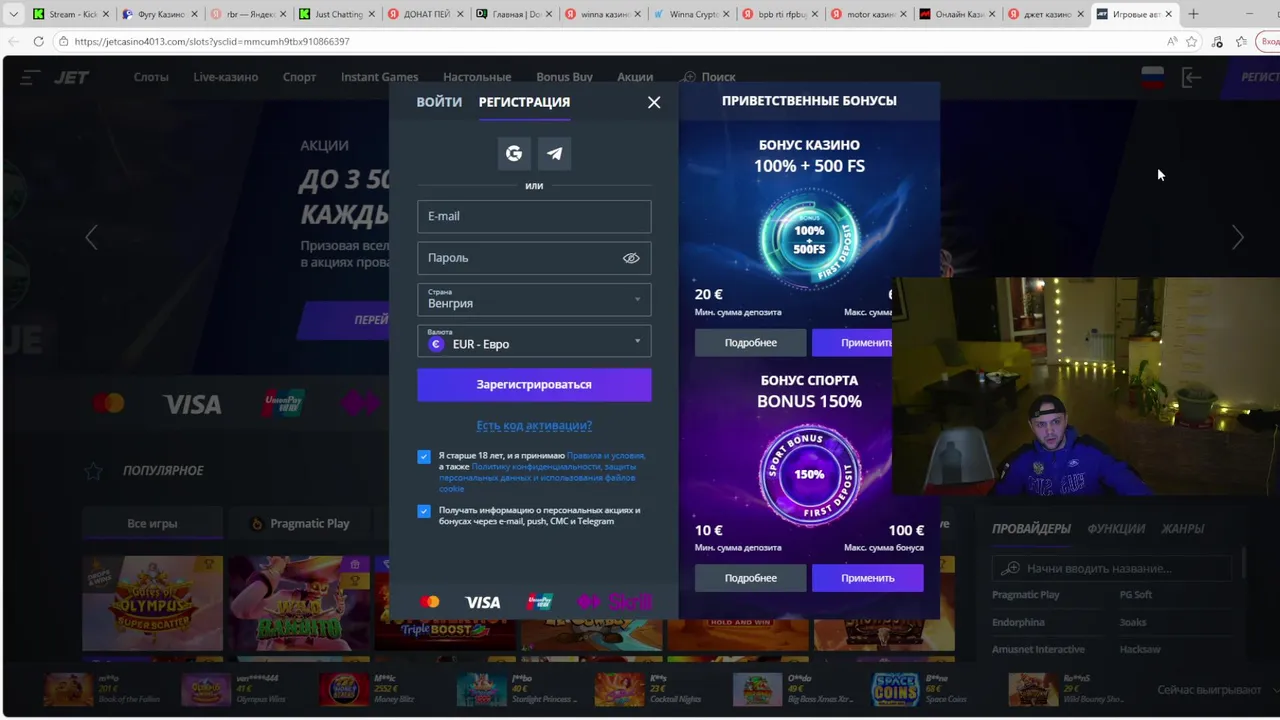
Task: Toggle the 18+ age agreement checkbox
Action: (424, 456)
